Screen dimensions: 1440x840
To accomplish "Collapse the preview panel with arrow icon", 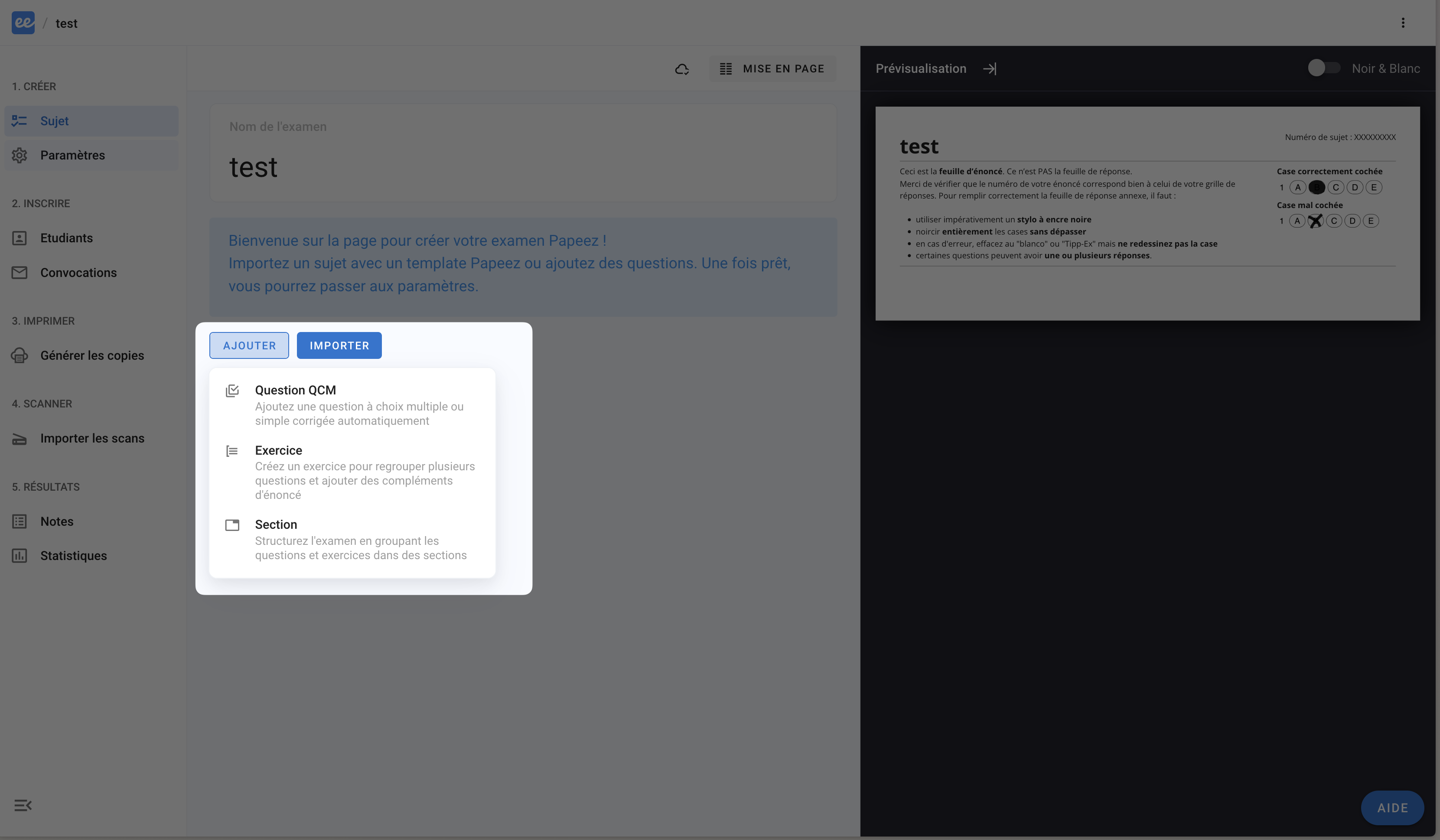I will (x=990, y=69).
